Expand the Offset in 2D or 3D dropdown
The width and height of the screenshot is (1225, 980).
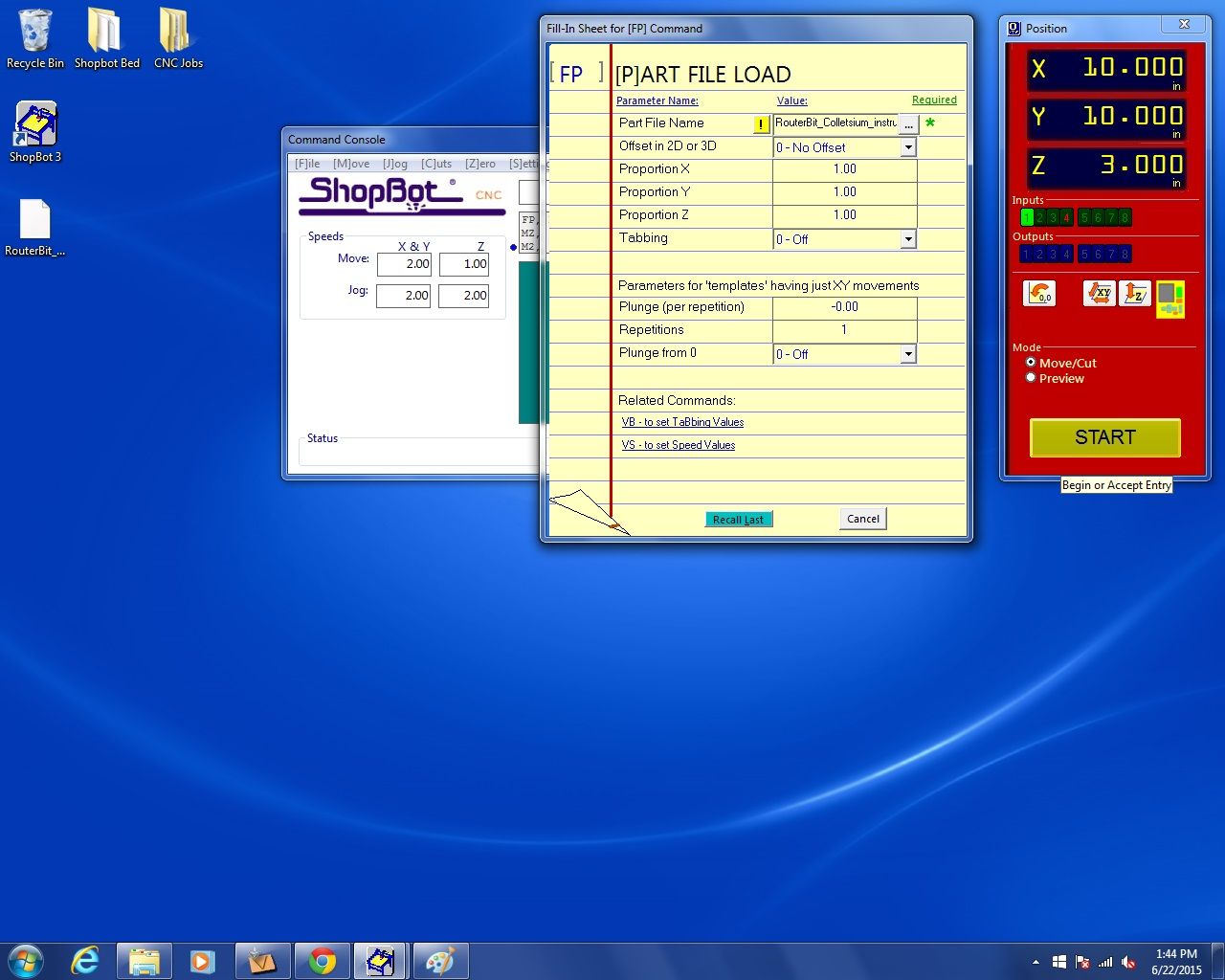tap(908, 147)
